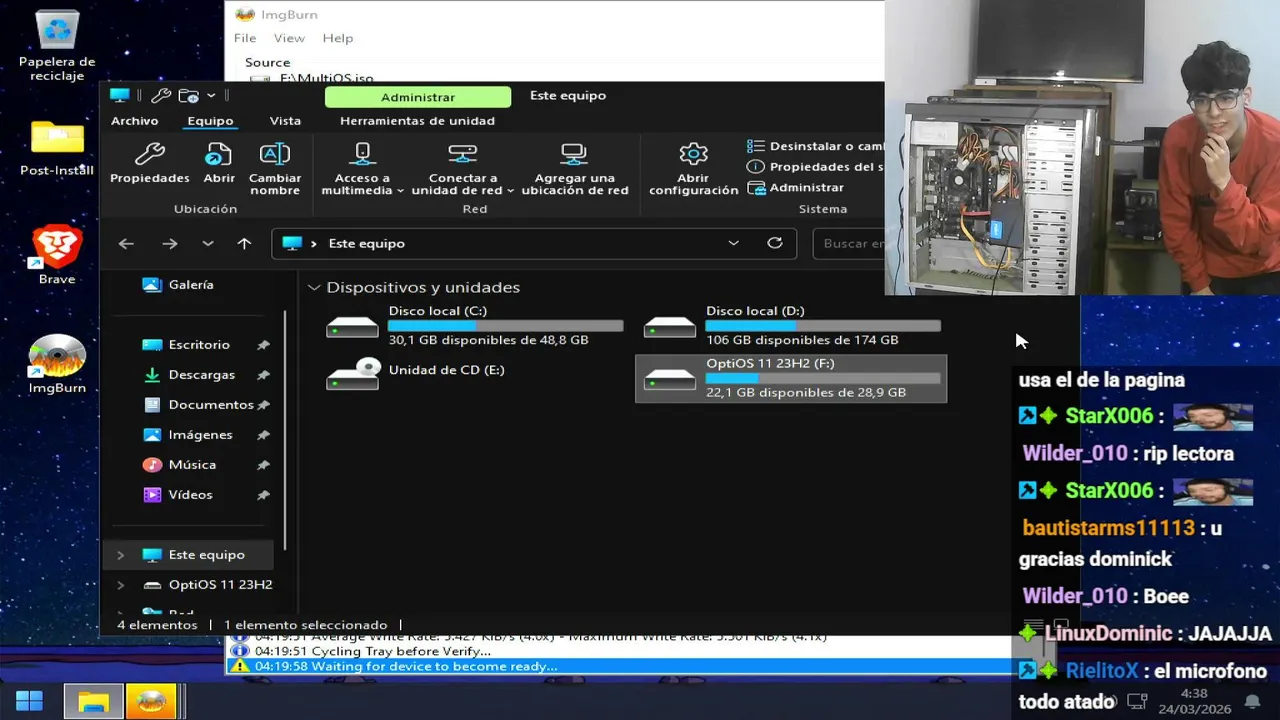
Task: Go back in Explorer navigation
Action: coord(126,244)
